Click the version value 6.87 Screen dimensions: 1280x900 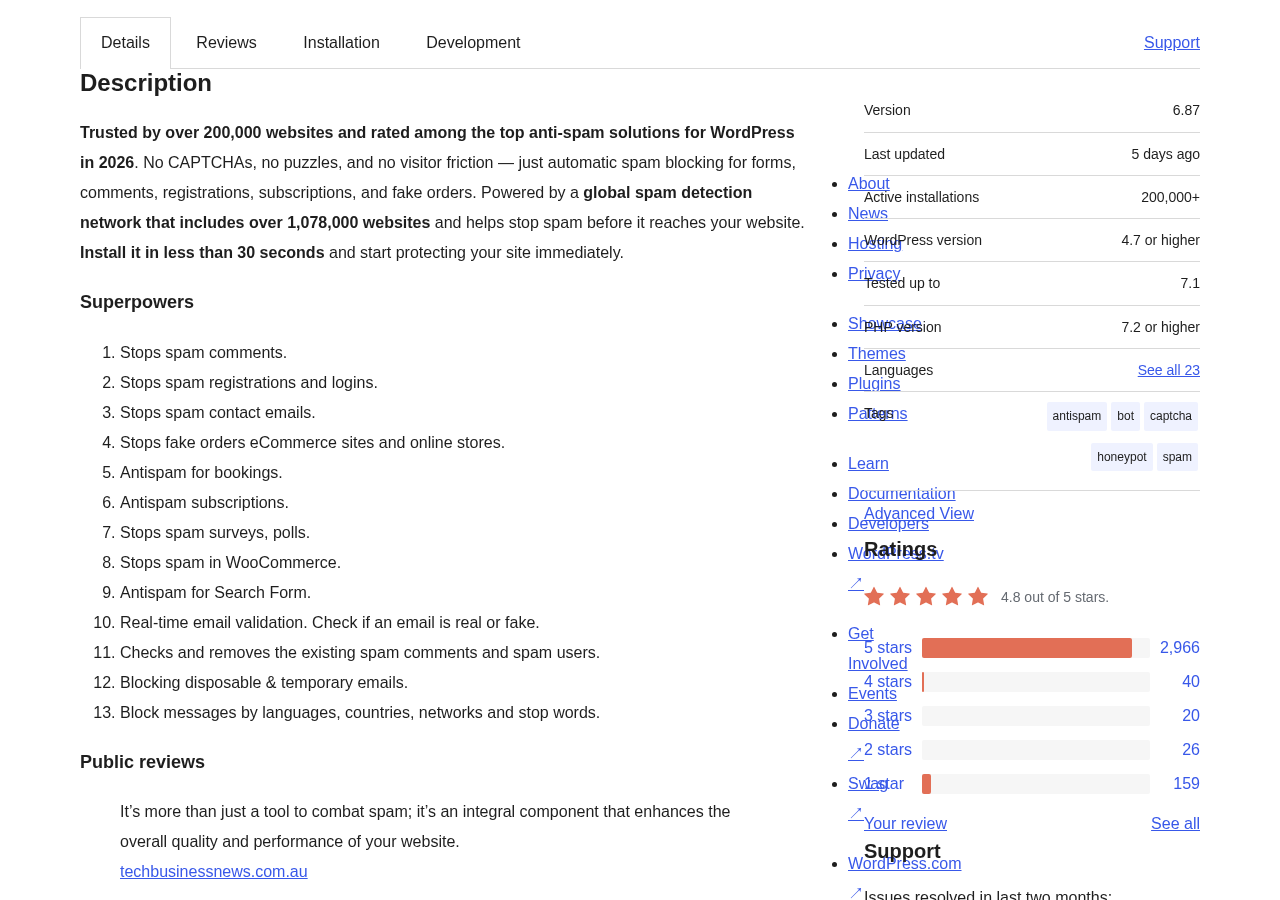pyautogui.click(x=1186, y=110)
